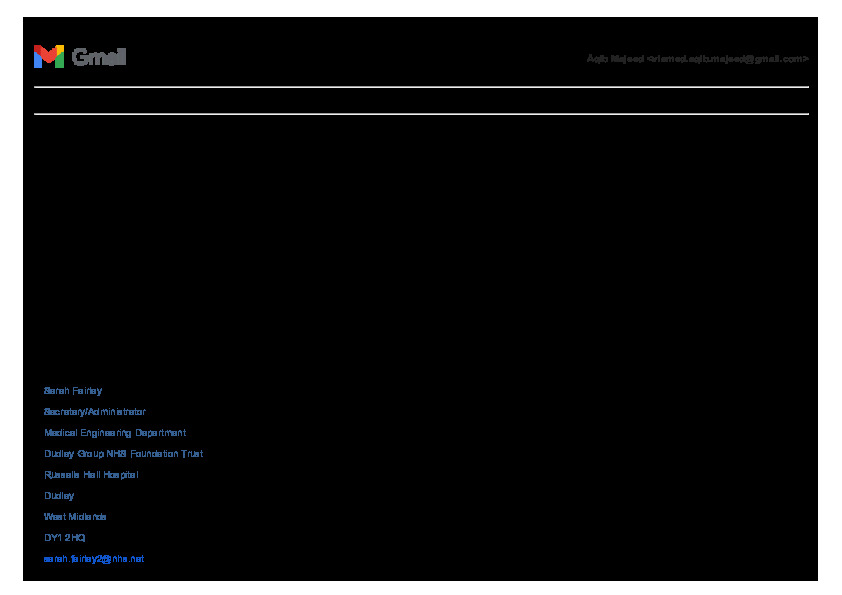Screen dimensions: 842x595
Task: Click the upper horizontal divider line
Action: [420, 87]
